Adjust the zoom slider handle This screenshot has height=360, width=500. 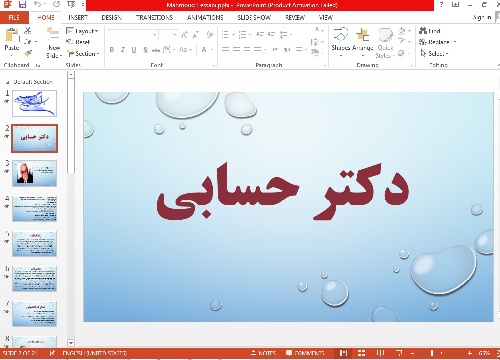432,353
